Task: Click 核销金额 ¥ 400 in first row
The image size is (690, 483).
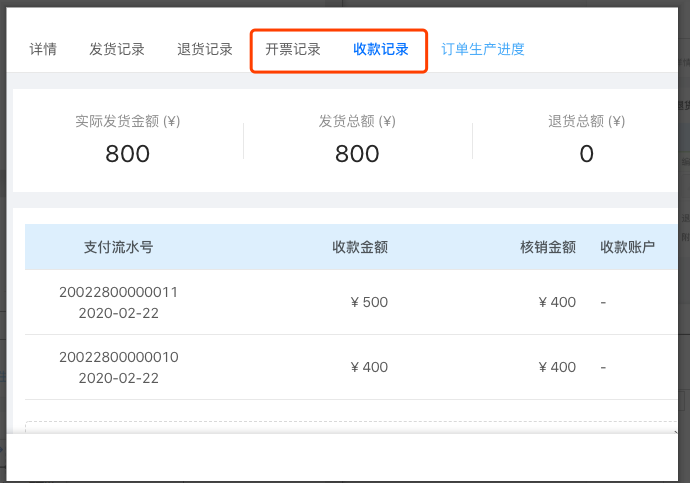Action: (557, 302)
